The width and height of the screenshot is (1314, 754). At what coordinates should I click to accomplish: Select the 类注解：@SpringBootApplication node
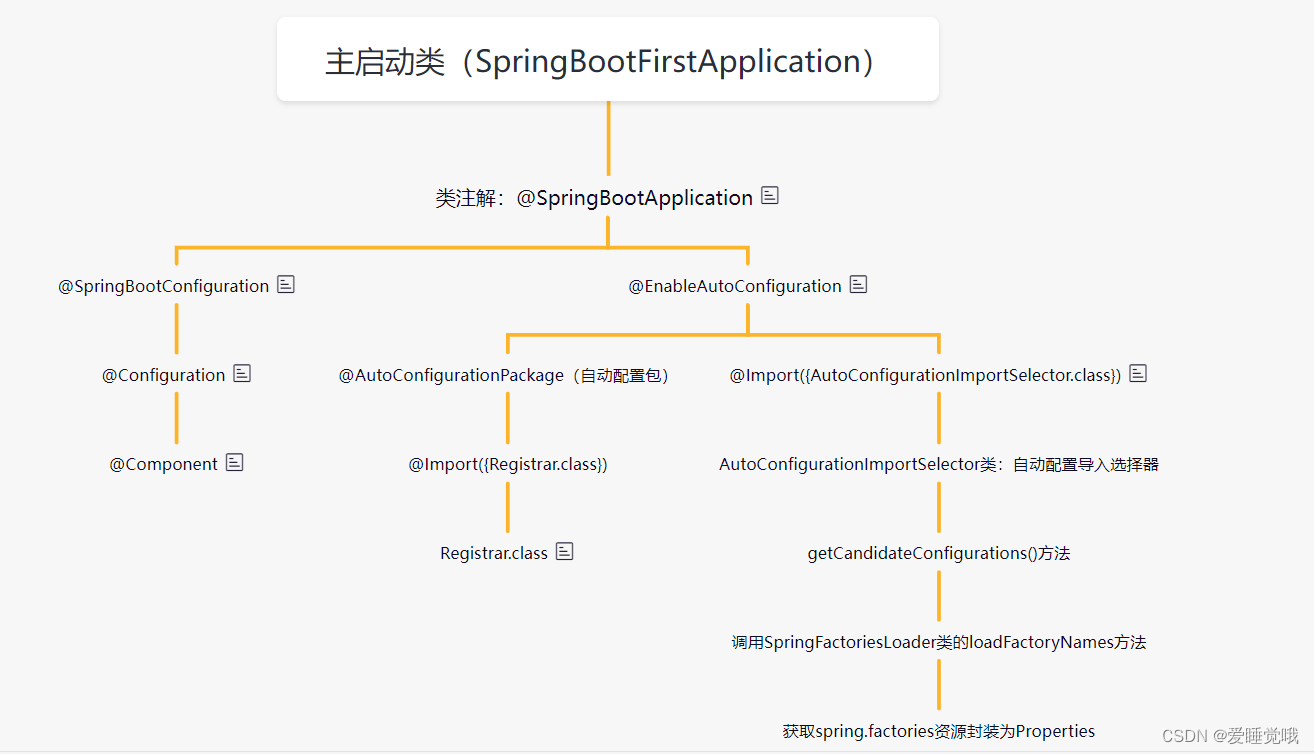(x=594, y=198)
